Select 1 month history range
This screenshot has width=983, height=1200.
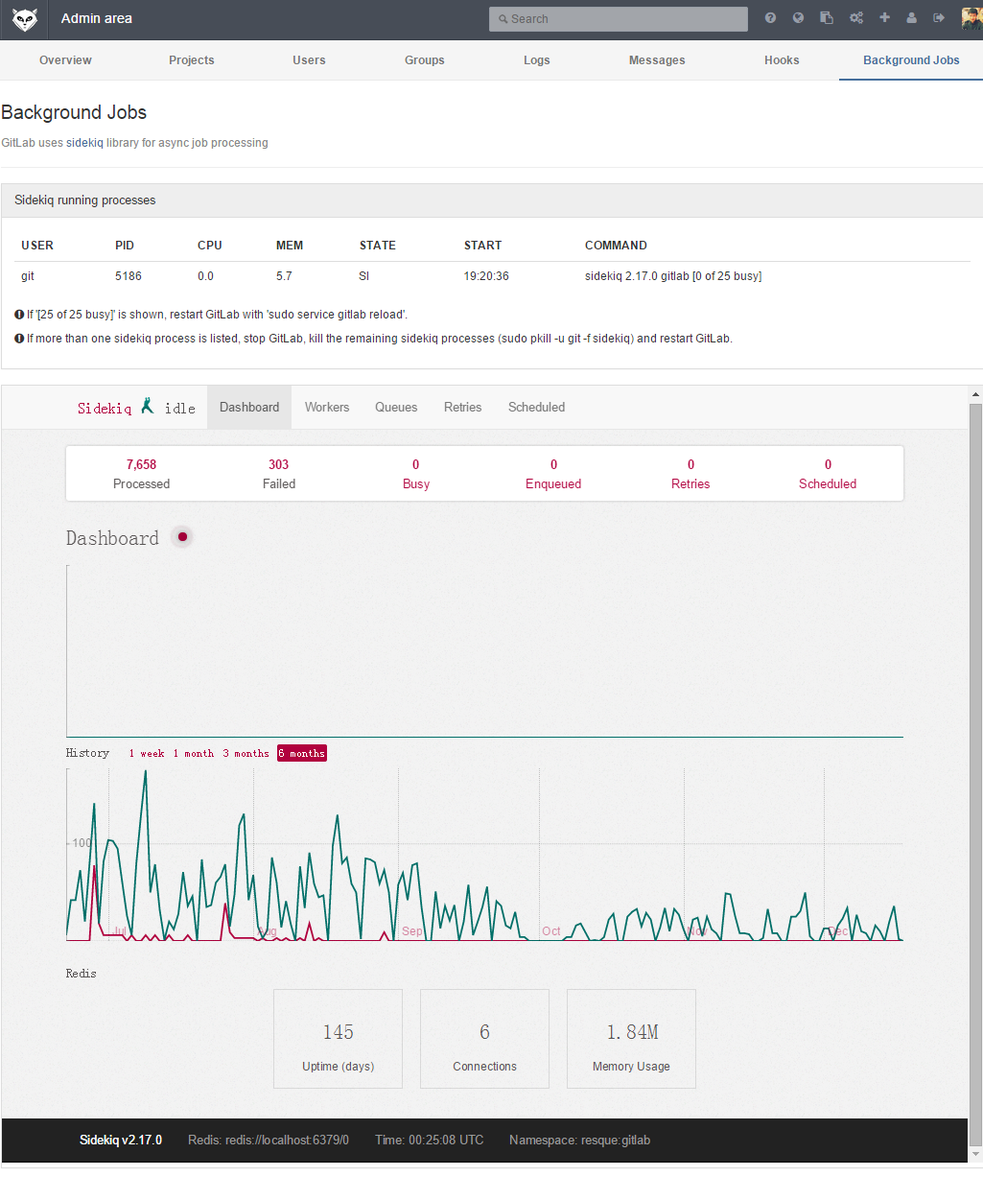(x=193, y=753)
